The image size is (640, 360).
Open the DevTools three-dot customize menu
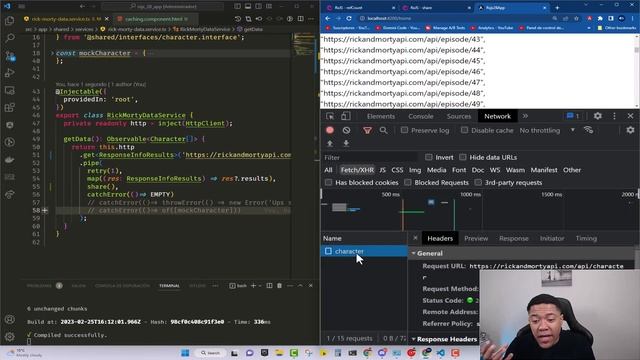(x=614, y=116)
